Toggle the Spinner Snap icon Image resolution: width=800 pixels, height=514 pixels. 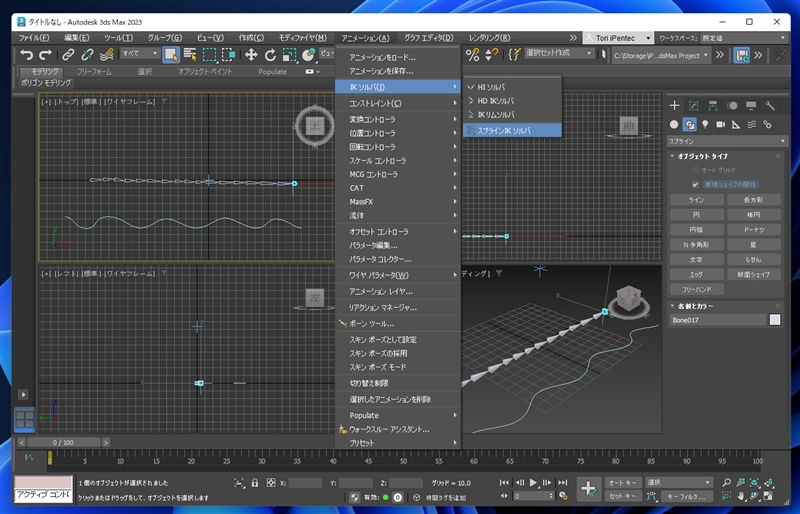[x=491, y=55]
